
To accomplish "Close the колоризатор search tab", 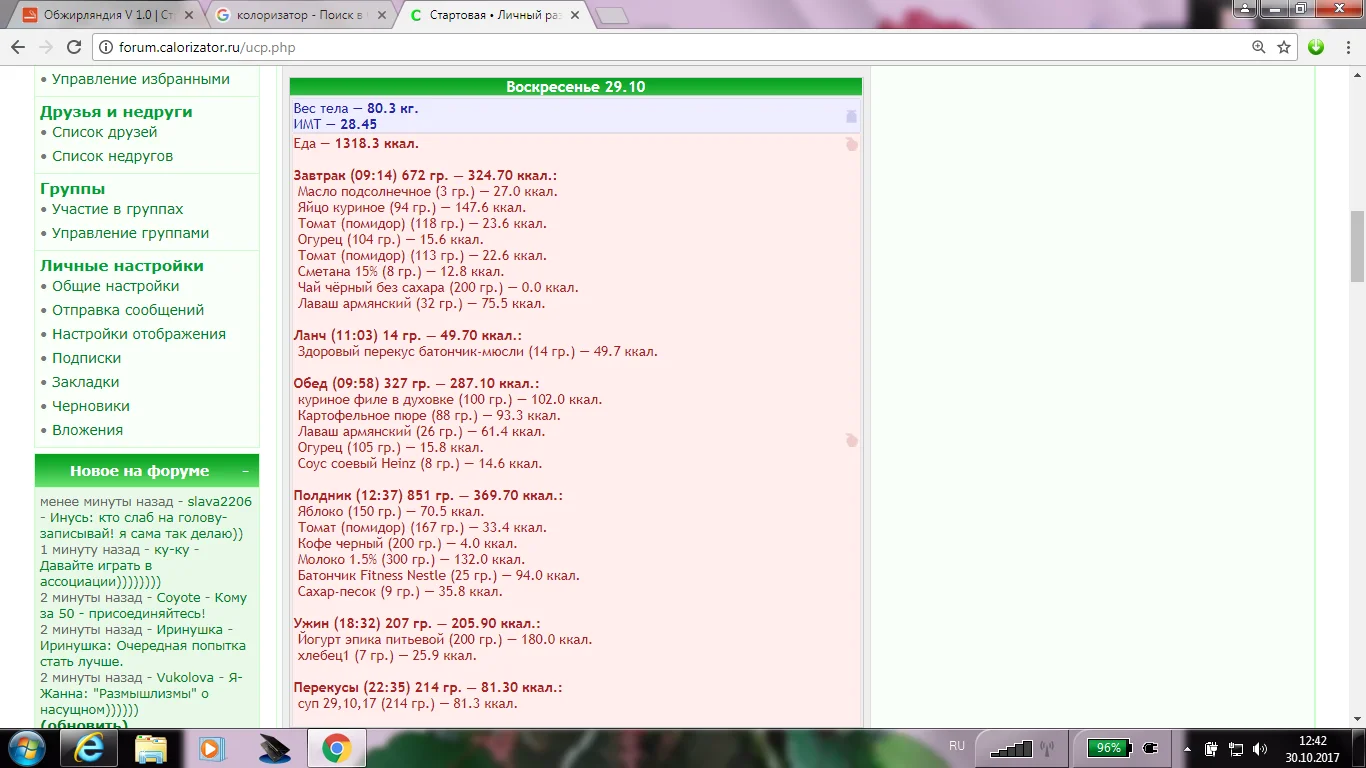I will [381, 15].
